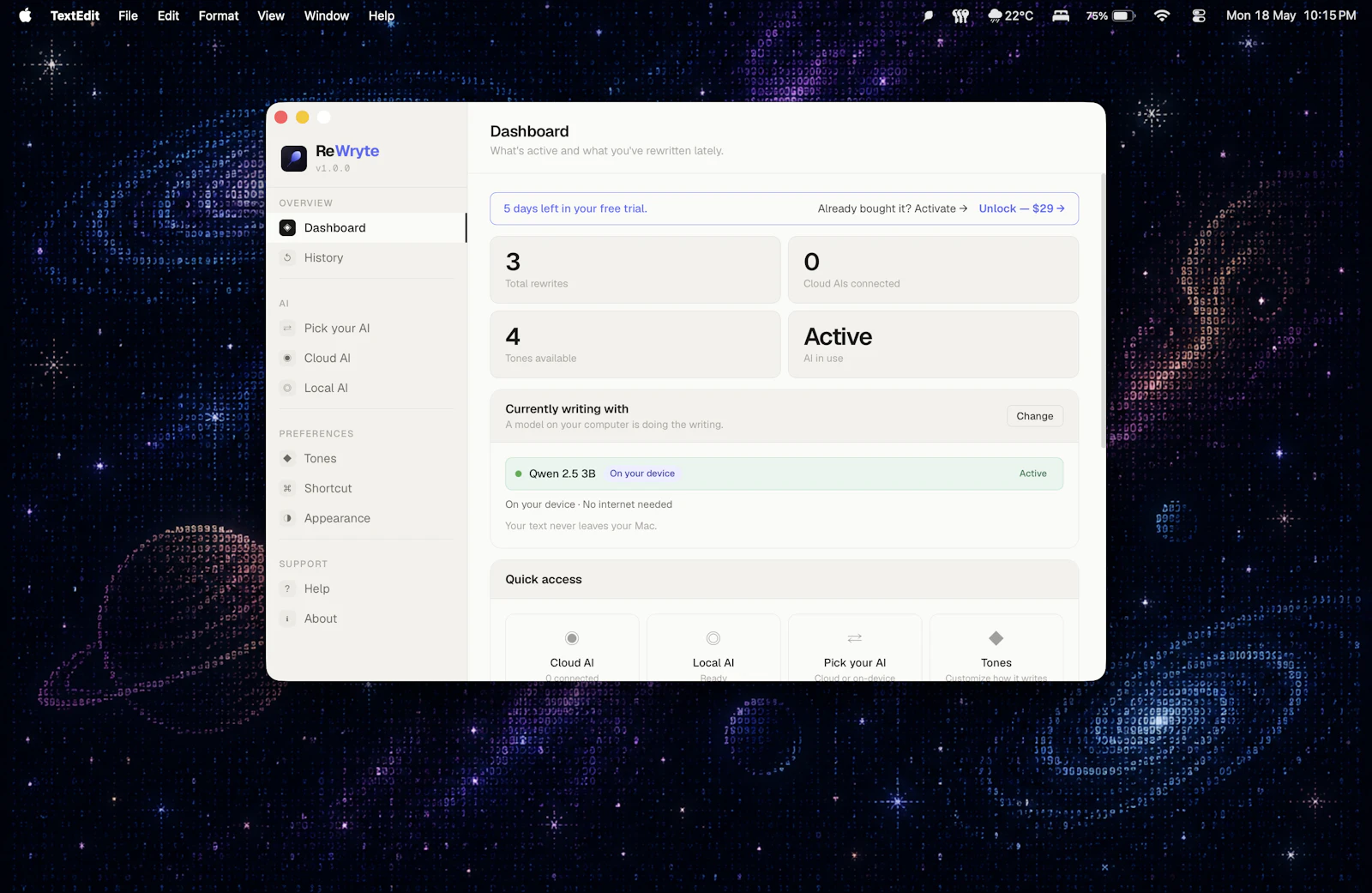The width and height of the screenshot is (1372, 893).
Task: Click the Total rewrites stat card
Action: tap(635, 269)
